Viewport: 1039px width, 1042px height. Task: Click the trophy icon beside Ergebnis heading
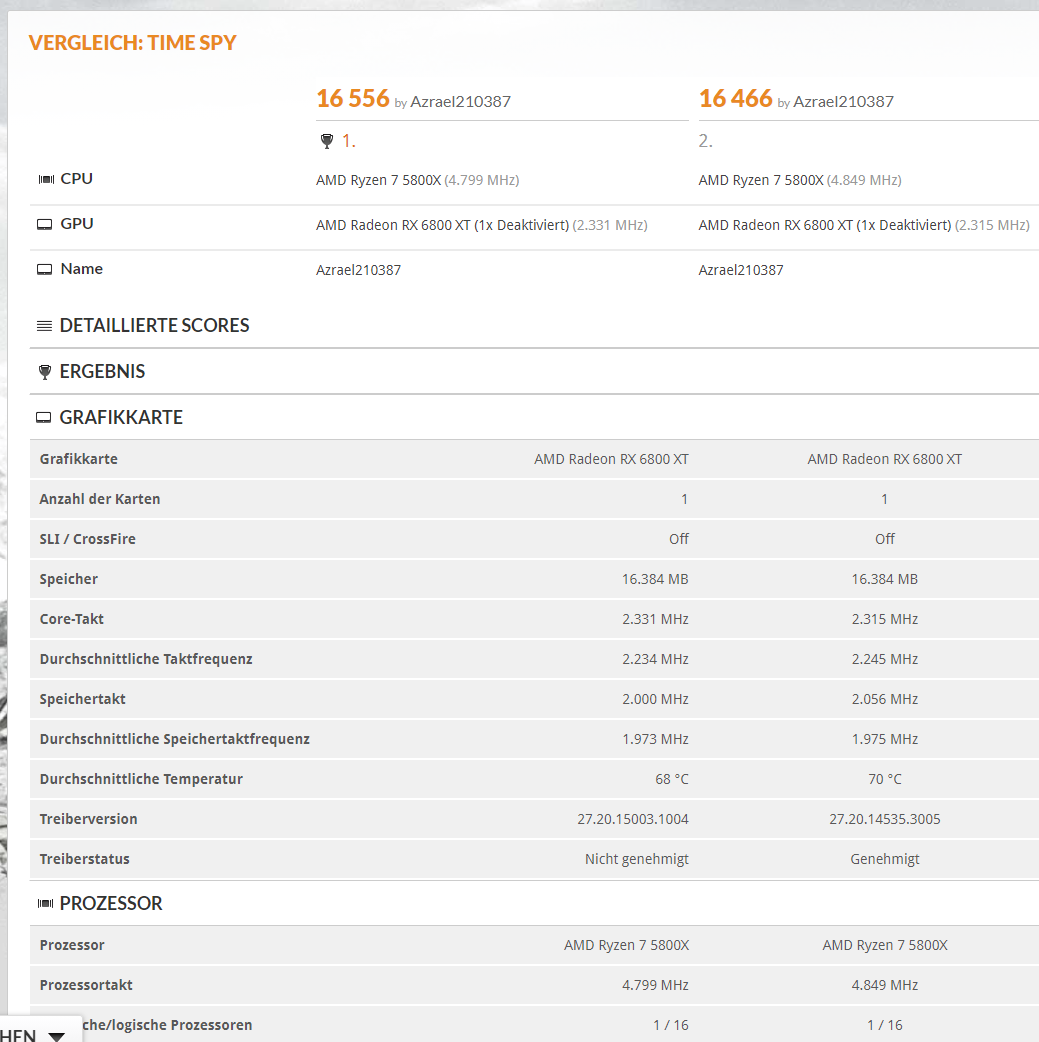pos(45,372)
